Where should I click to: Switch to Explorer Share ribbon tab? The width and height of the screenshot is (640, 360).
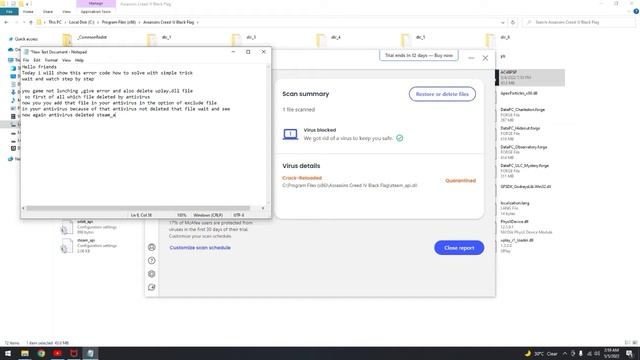48,12
